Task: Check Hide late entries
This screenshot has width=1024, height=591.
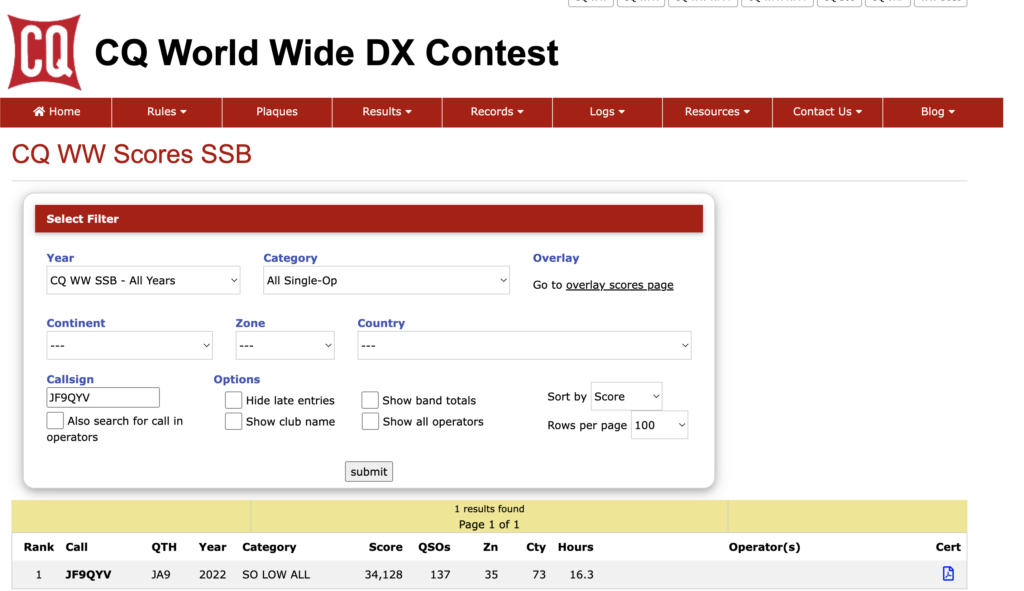Action: click(233, 400)
